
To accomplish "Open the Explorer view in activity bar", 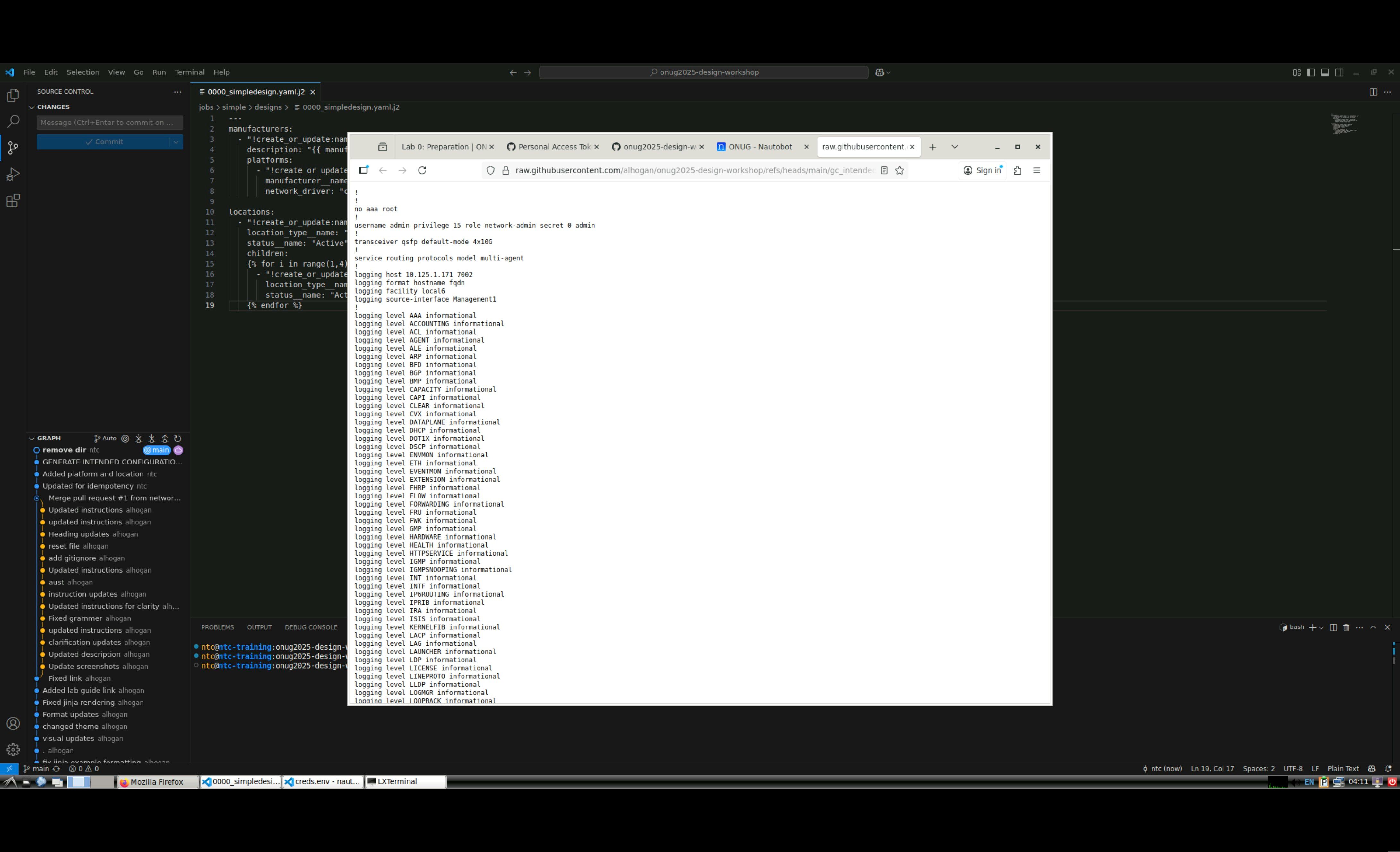I will coord(13,96).
